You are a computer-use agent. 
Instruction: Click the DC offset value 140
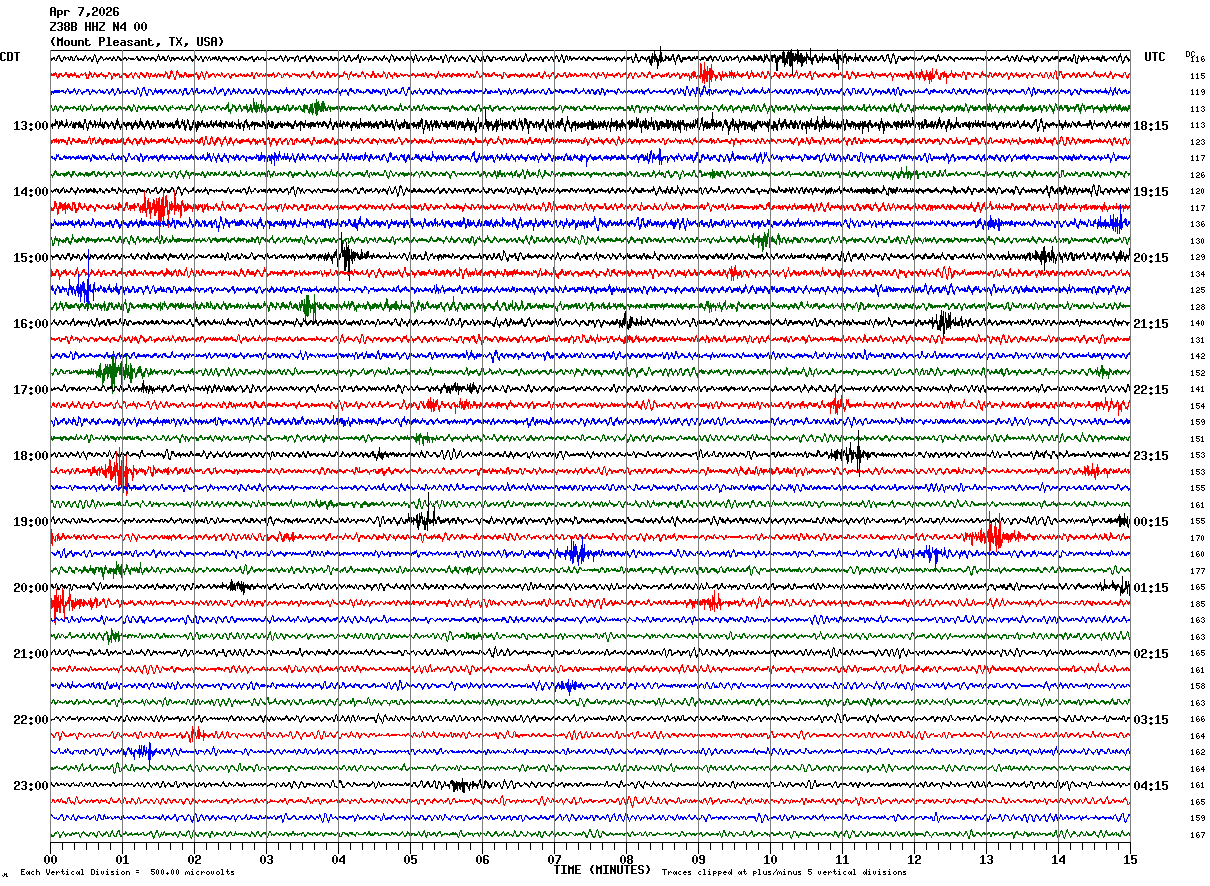[x=1197, y=324]
